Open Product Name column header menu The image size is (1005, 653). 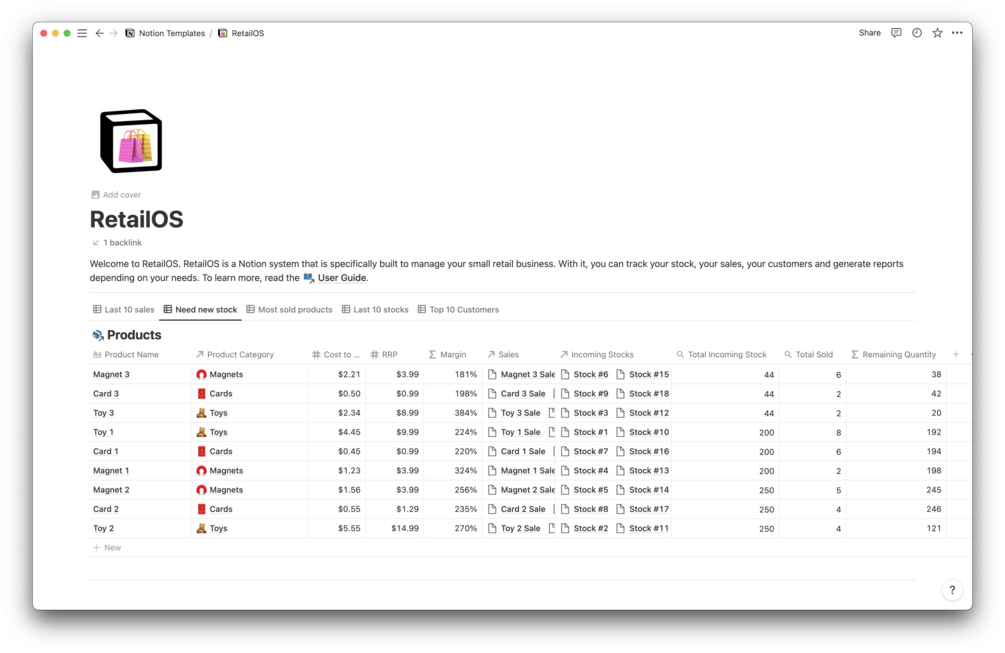tap(126, 354)
